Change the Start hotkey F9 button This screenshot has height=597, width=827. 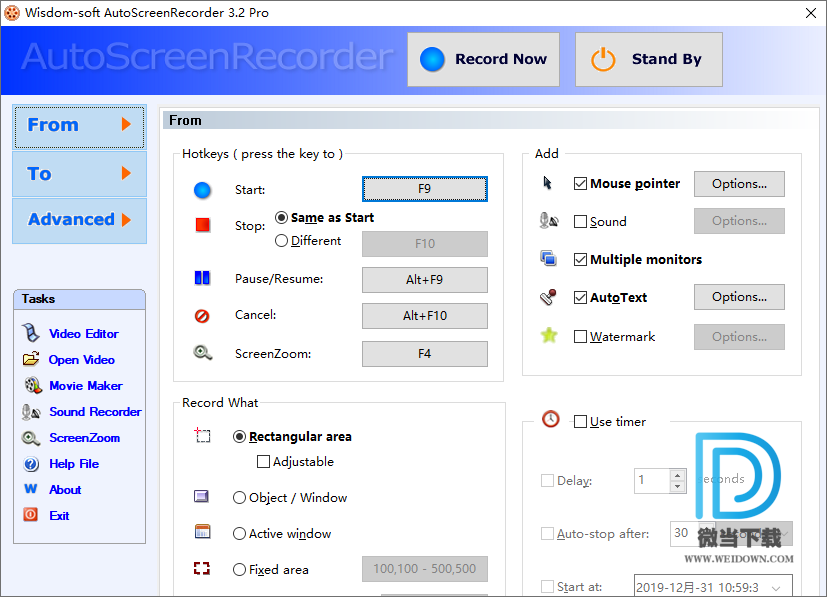[425, 189]
